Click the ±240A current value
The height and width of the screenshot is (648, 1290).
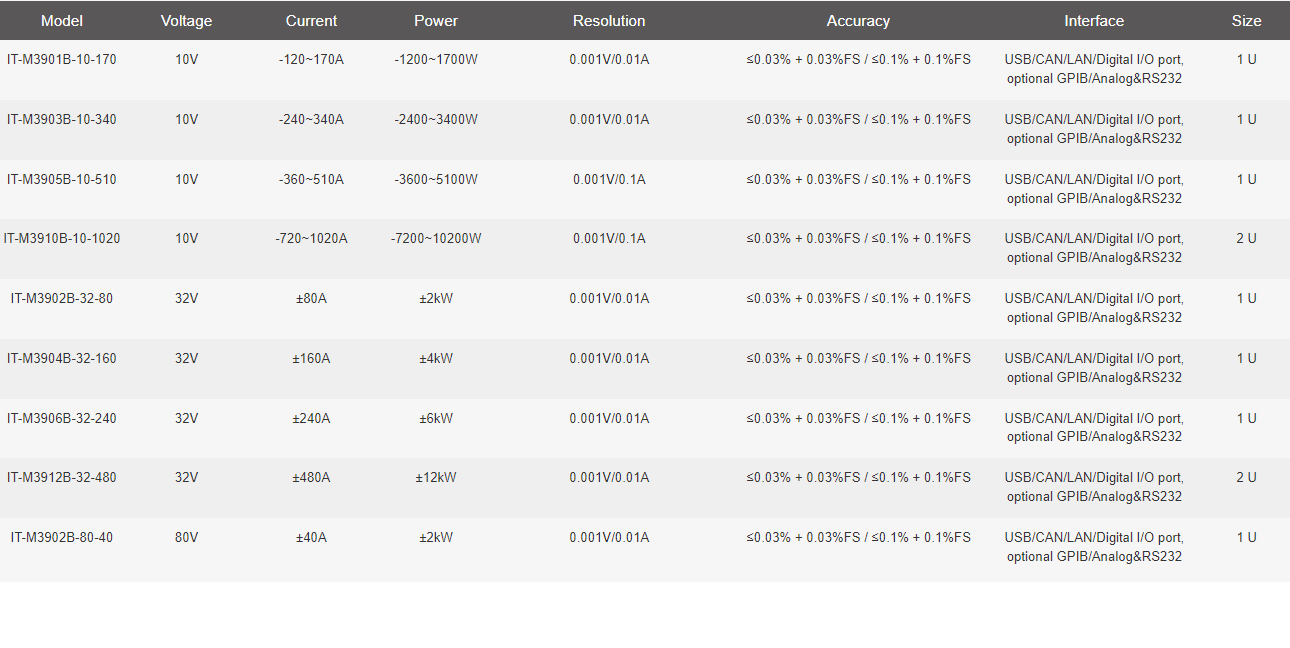pos(311,418)
